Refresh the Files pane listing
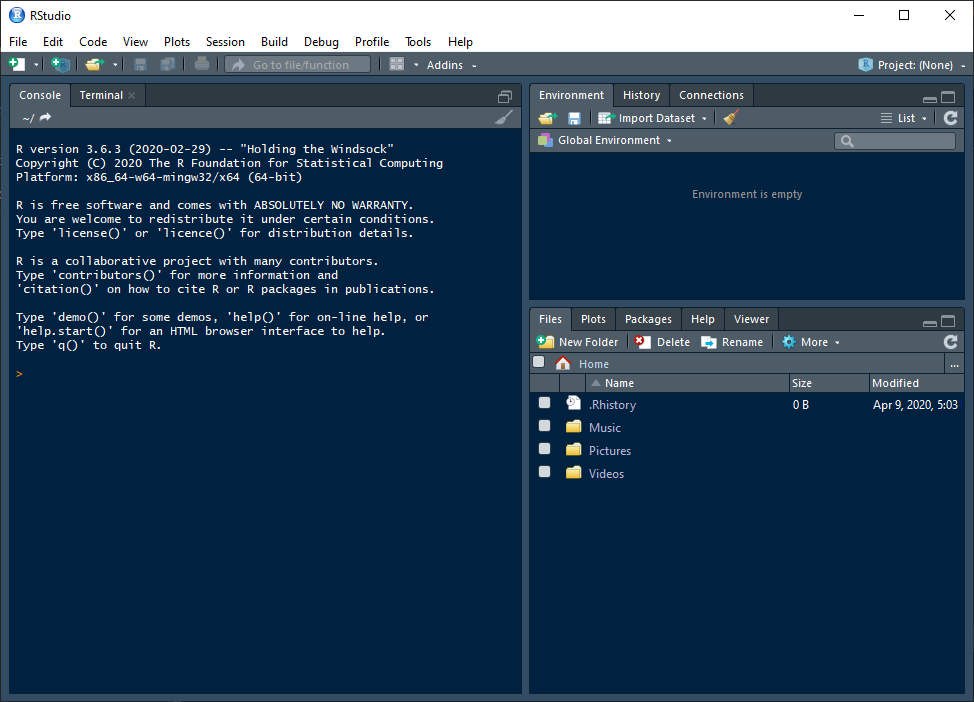The image size is (974, 702). point(949,341)
